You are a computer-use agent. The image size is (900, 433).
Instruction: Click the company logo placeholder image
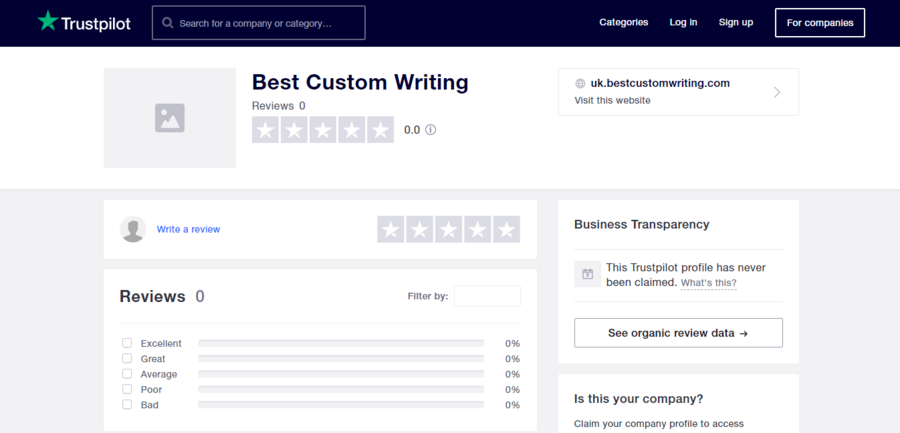(170, 118)
